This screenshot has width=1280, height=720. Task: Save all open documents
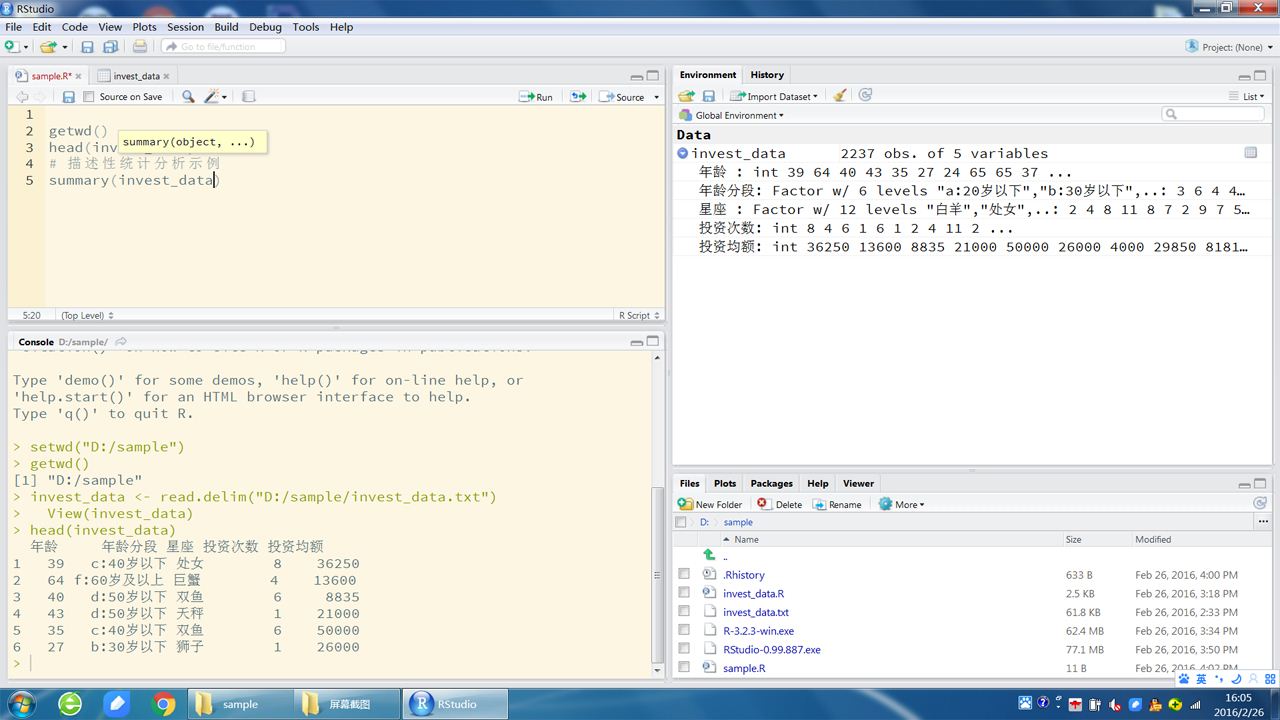[x=110, y=47]
